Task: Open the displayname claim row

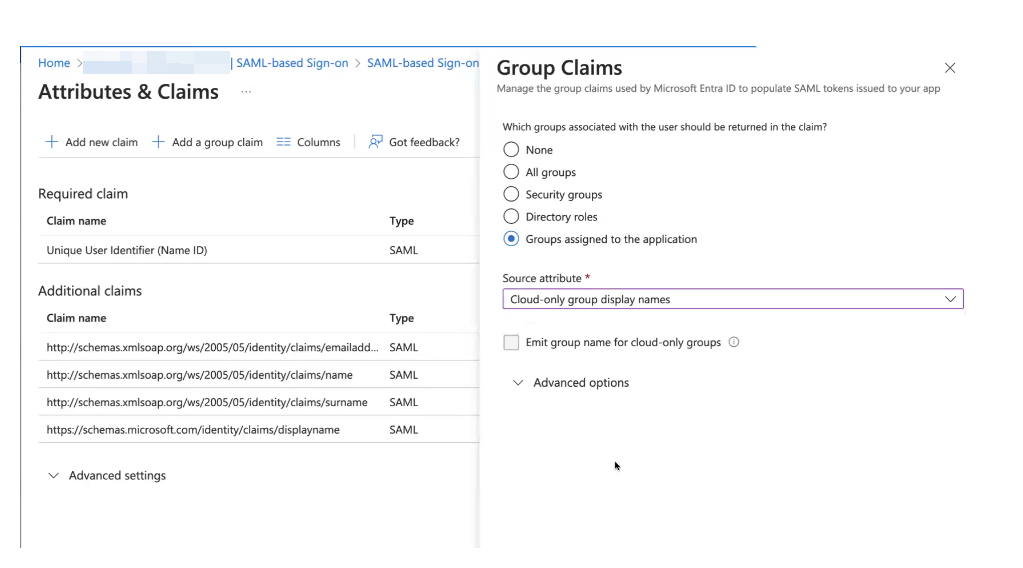Action: tap(193, 430)
